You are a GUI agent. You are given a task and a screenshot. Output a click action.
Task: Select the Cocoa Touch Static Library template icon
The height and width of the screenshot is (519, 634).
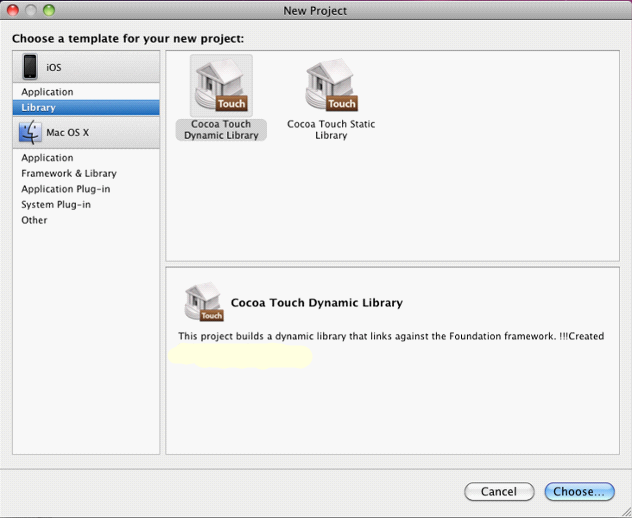331,85
